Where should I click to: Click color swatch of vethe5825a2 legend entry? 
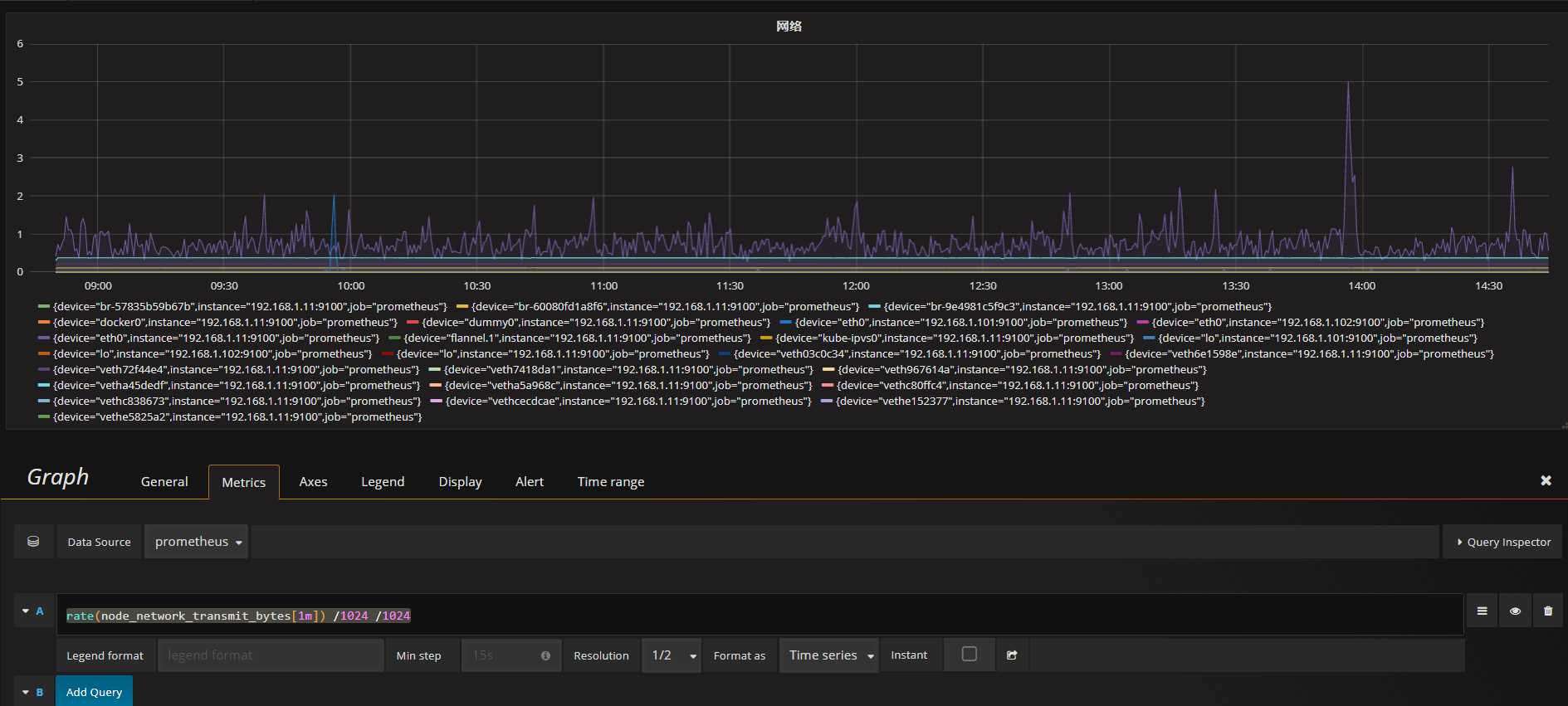tap(44, 417)
